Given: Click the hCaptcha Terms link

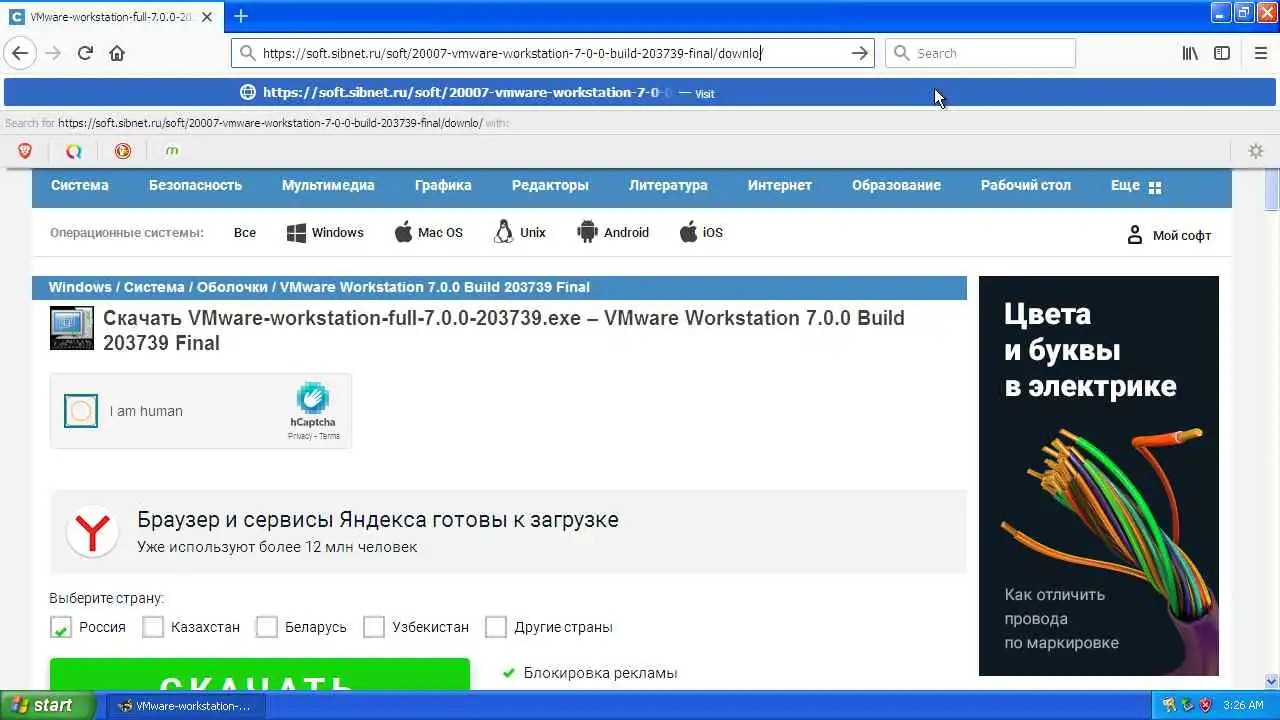Looking at the screenshot, I should coord(329,436).
